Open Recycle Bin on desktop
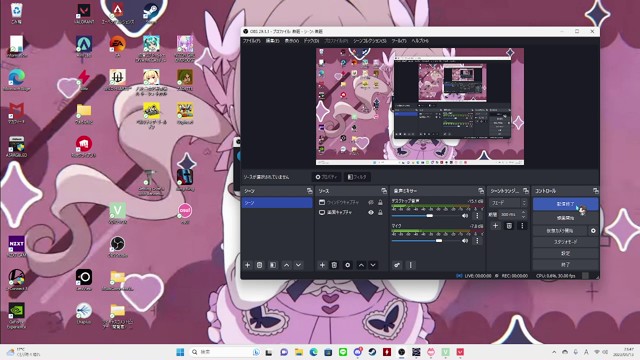 pos(17,13)
